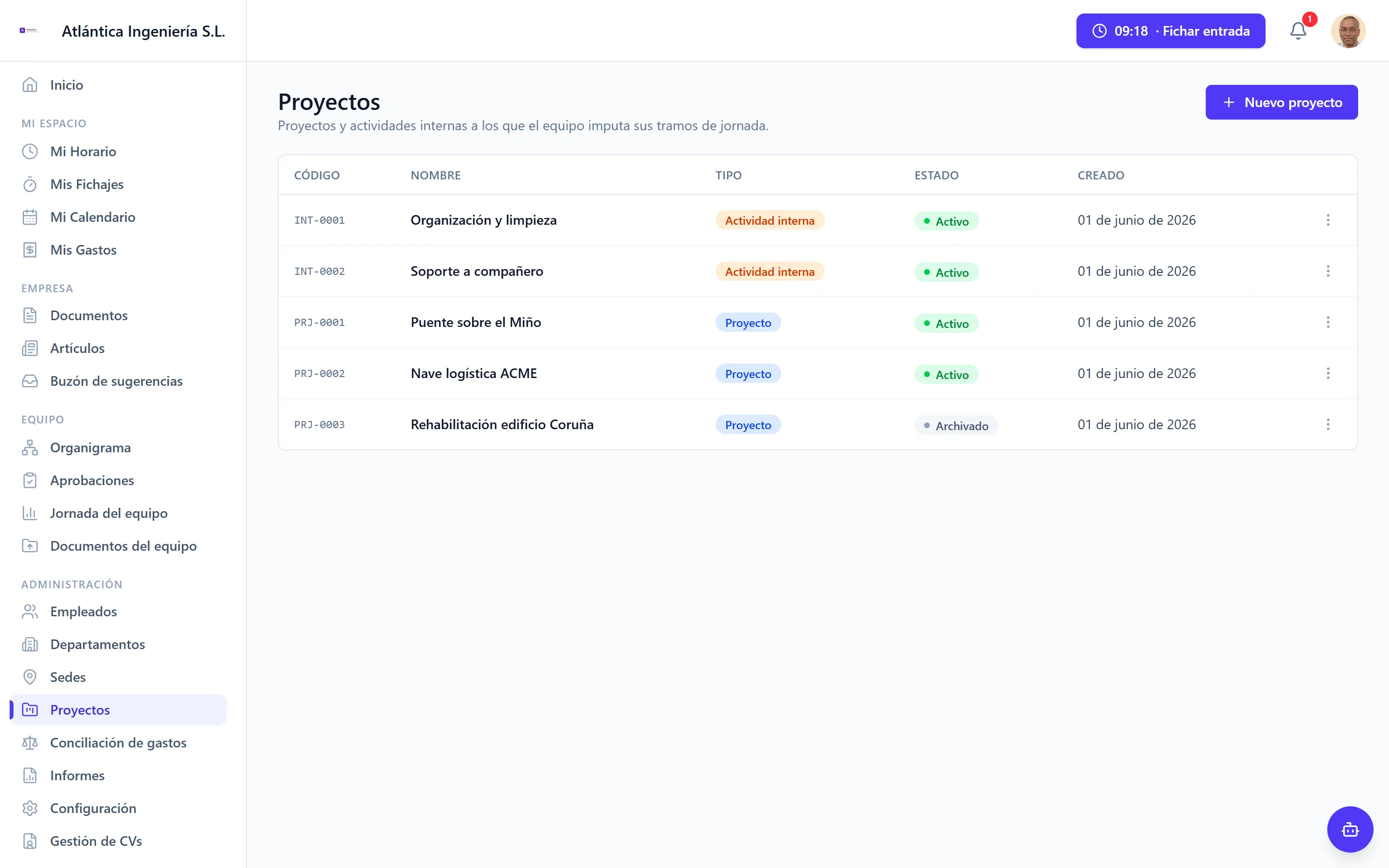Open Organigrama network icon
Image resolution: width=1389 pixels, height=868 pixels.
point(30,447)
